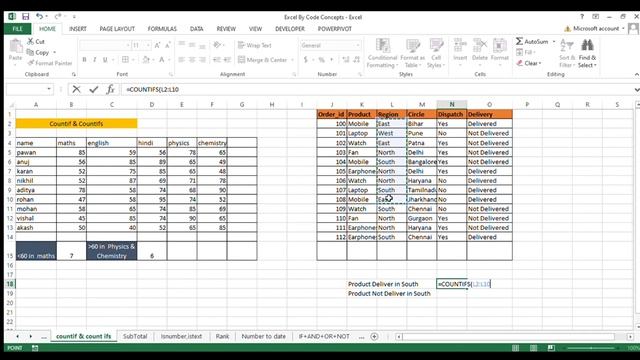Confirm formula with checkmark icon
The width and height of the screenshot is (640, 360).
tap(93, 89)
